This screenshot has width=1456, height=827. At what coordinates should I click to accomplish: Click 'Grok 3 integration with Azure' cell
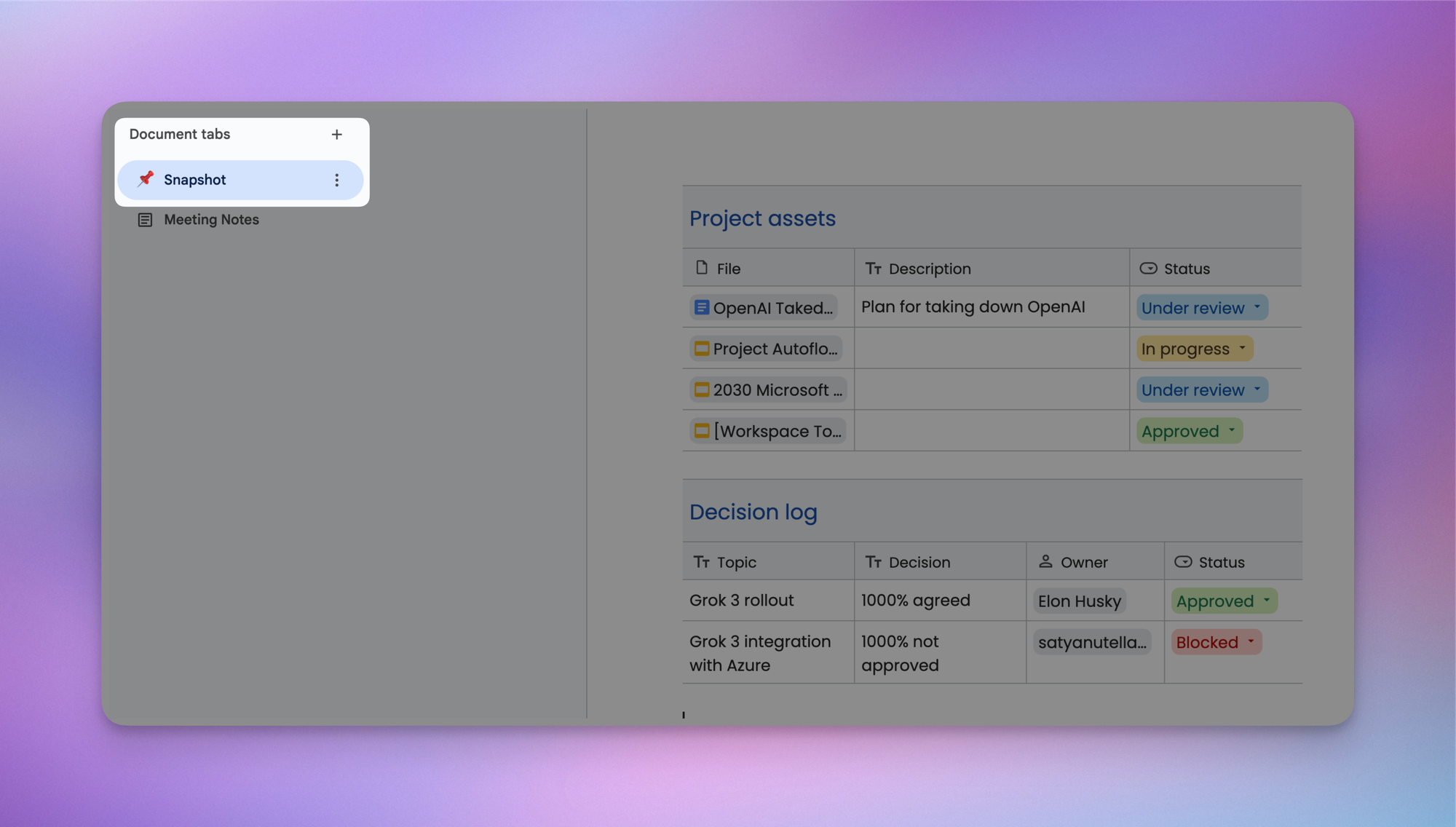click(768, 653)
